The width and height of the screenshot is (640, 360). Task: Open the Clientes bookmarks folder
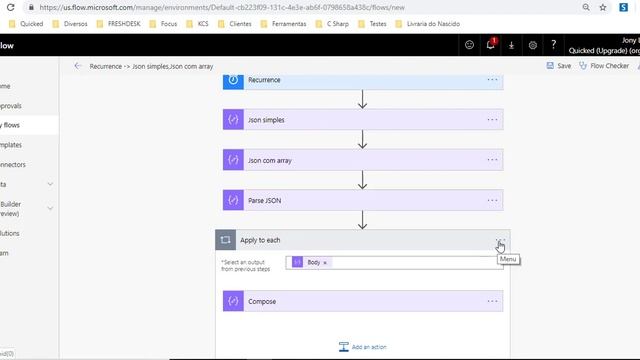click(235, 24)
